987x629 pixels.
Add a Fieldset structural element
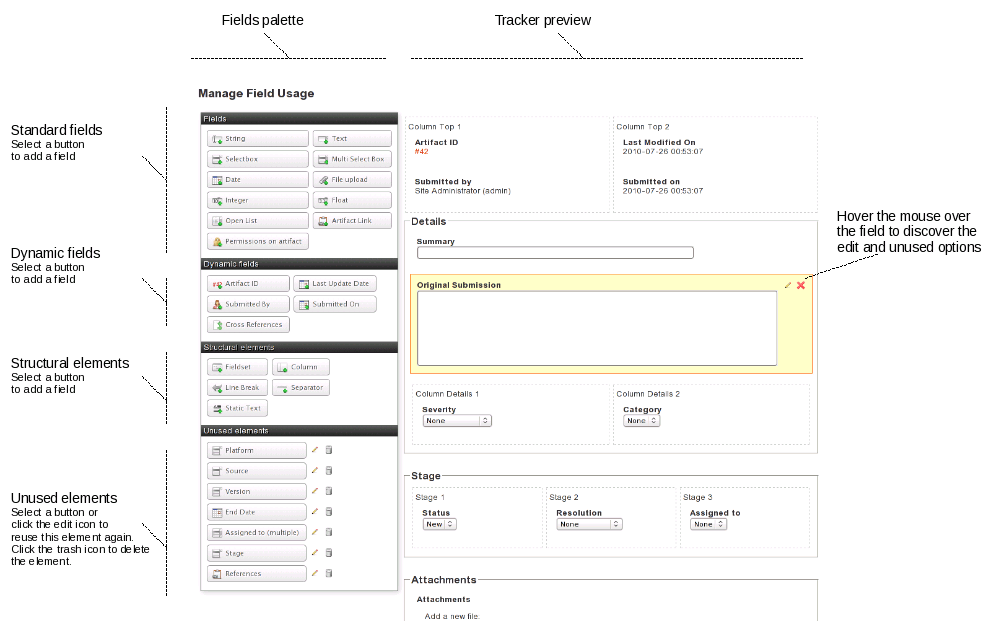237,367
